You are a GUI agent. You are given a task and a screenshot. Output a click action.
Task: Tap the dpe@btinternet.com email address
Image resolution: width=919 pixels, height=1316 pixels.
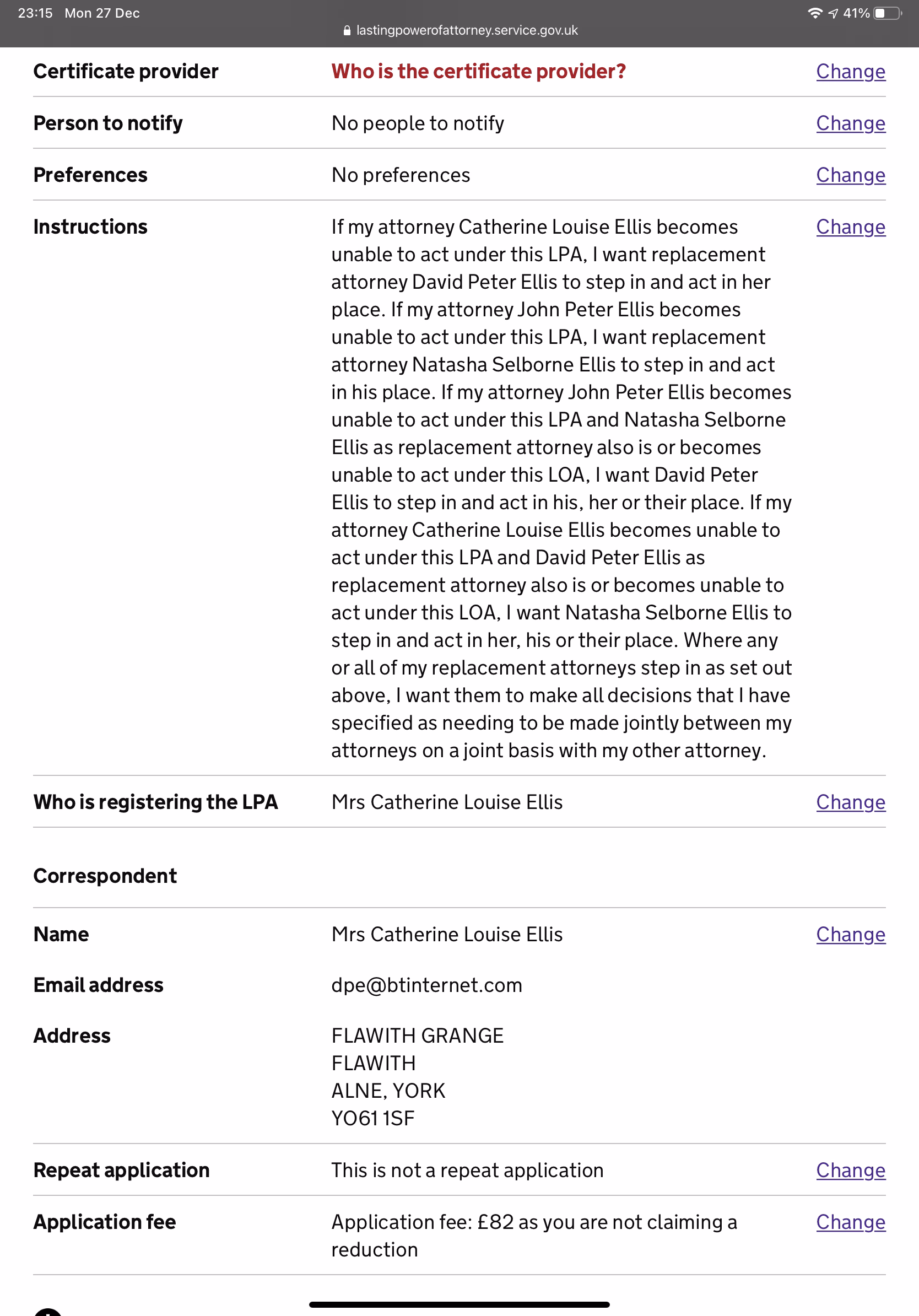426,985
